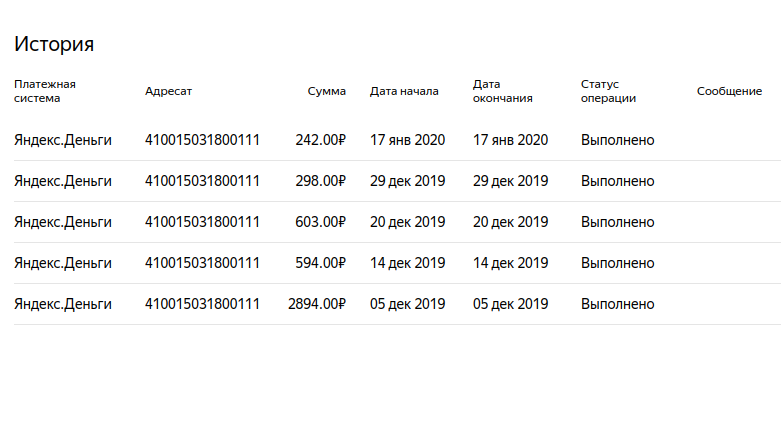Screen dimensions: 781x440
Task: Click "Яндекс.Деньги" in the 2894.00₽ row
Action: pos(62,304)
